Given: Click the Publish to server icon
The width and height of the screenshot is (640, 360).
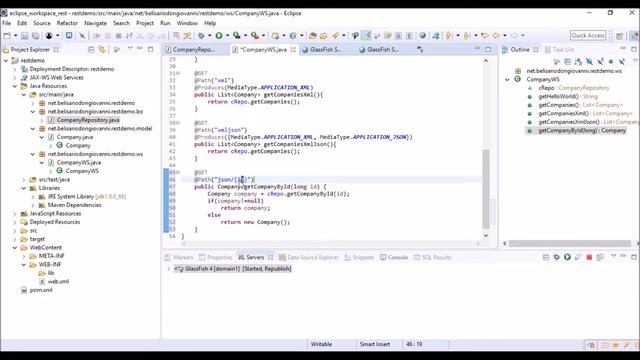Looking at the screenshot, I should point(600,257).
